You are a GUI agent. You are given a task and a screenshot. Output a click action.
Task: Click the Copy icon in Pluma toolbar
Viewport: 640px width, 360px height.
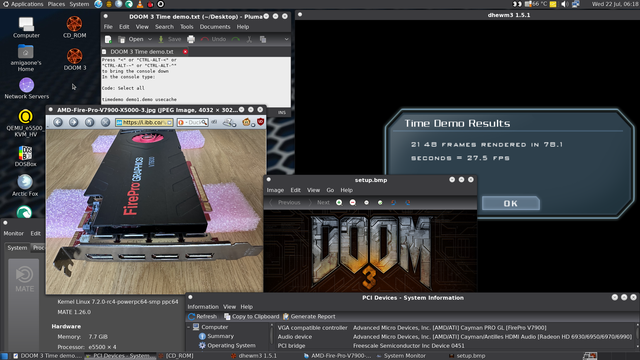point(263,39)
